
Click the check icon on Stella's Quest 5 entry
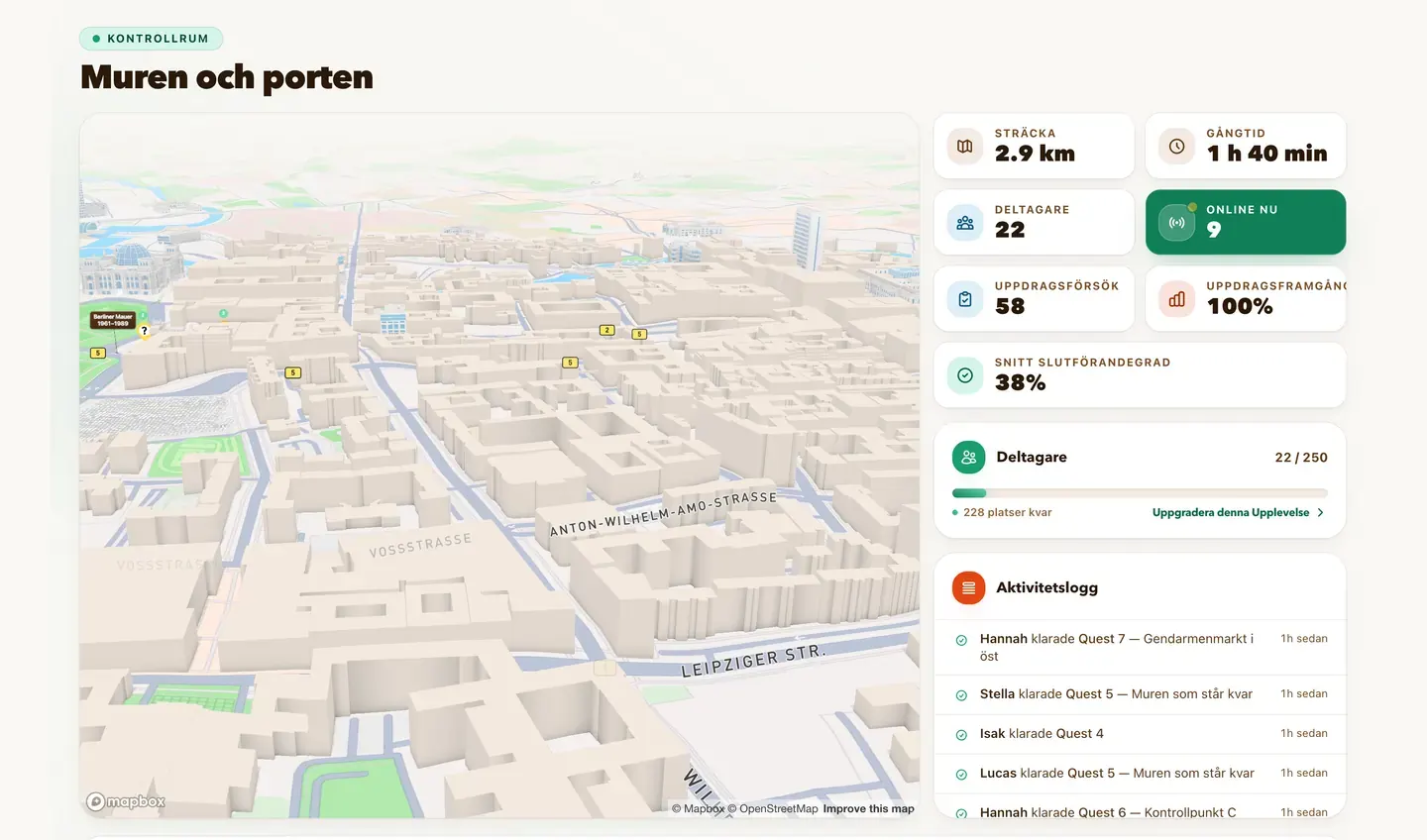tap(961, 695)
